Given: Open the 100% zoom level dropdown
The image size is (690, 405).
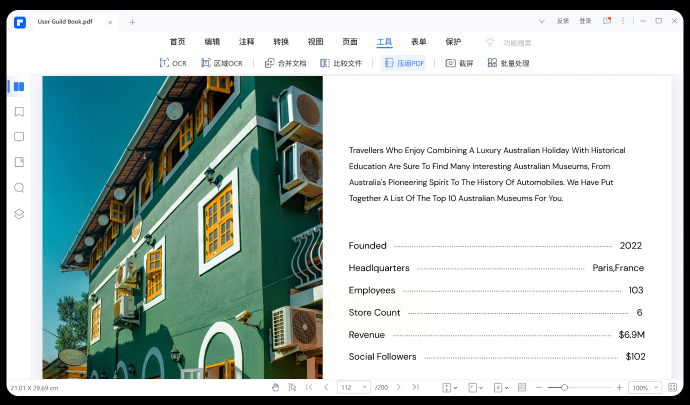Looking at the screenshot, I should 653,387.
